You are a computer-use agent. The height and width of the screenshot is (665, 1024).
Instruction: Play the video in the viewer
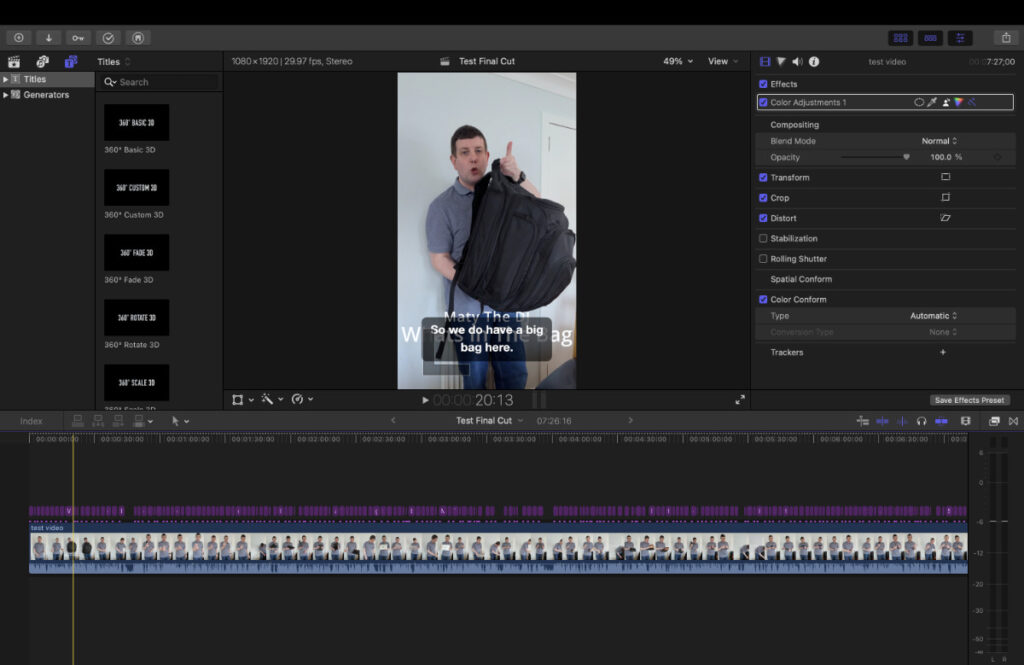[425, 400]
